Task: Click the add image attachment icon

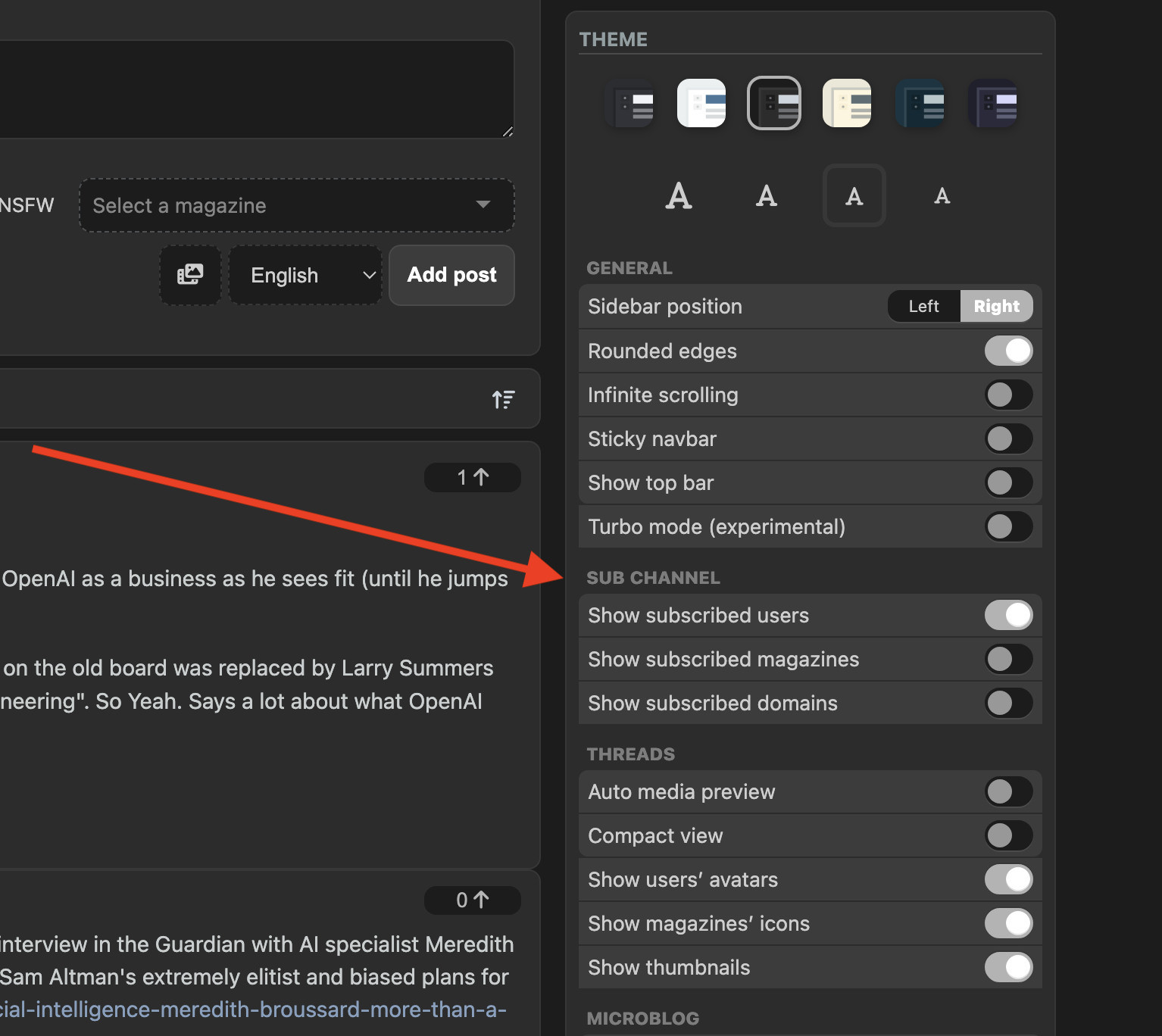Action: click(x=190, y=275)
